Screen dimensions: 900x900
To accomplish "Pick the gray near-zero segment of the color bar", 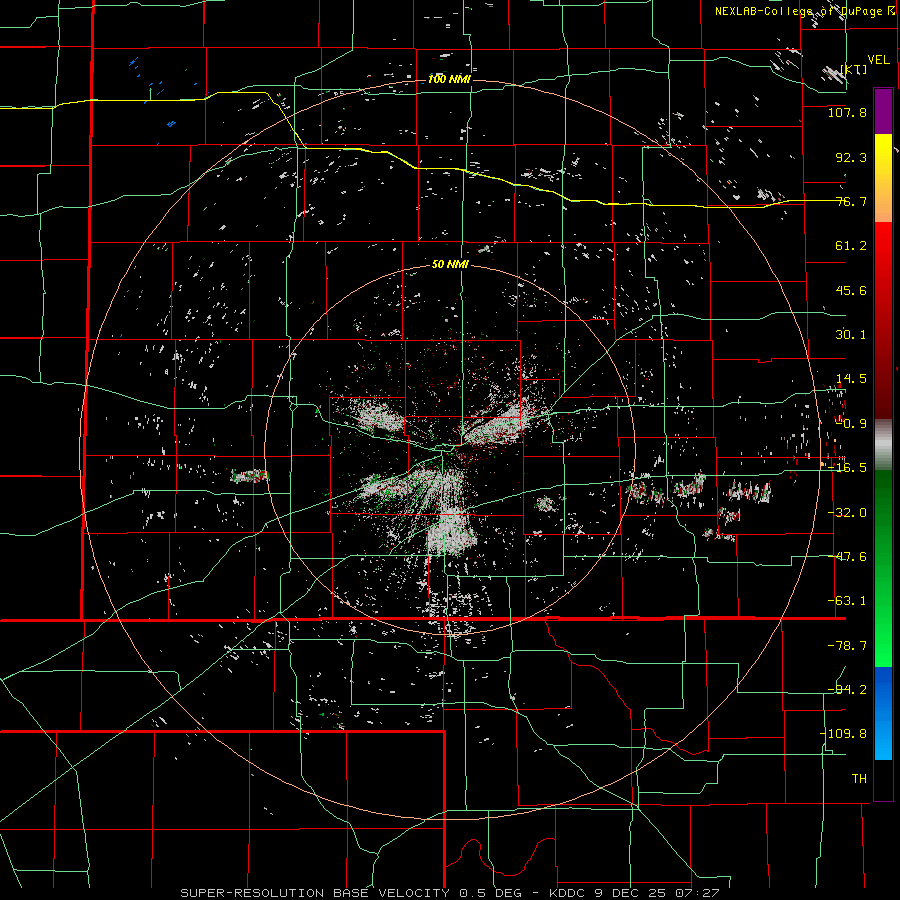I will [883, 444].
